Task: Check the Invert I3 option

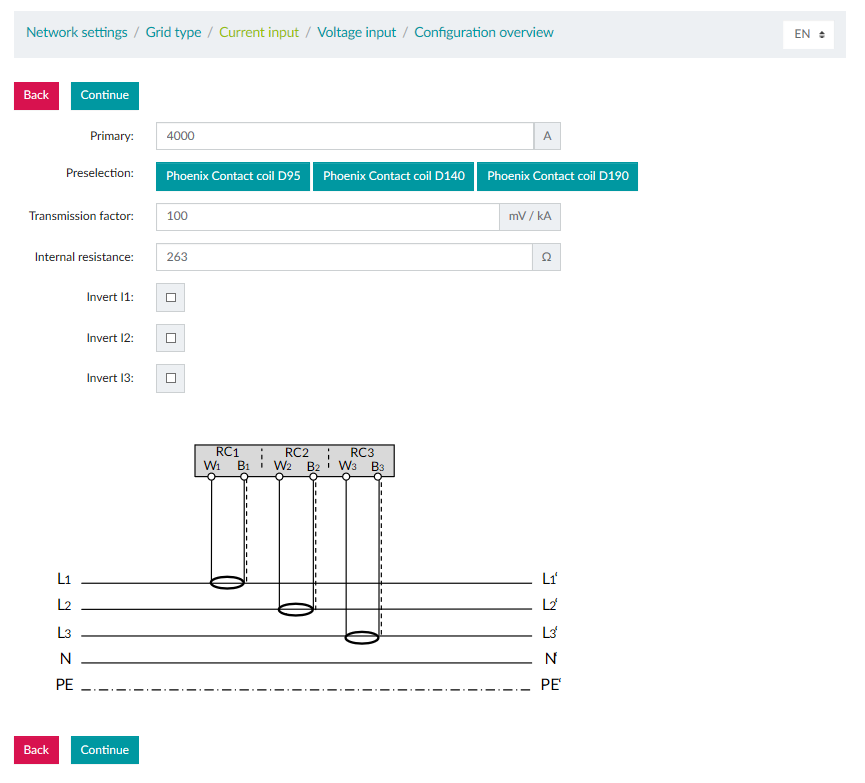Action: pyautogui.click(x=170, y=378)
